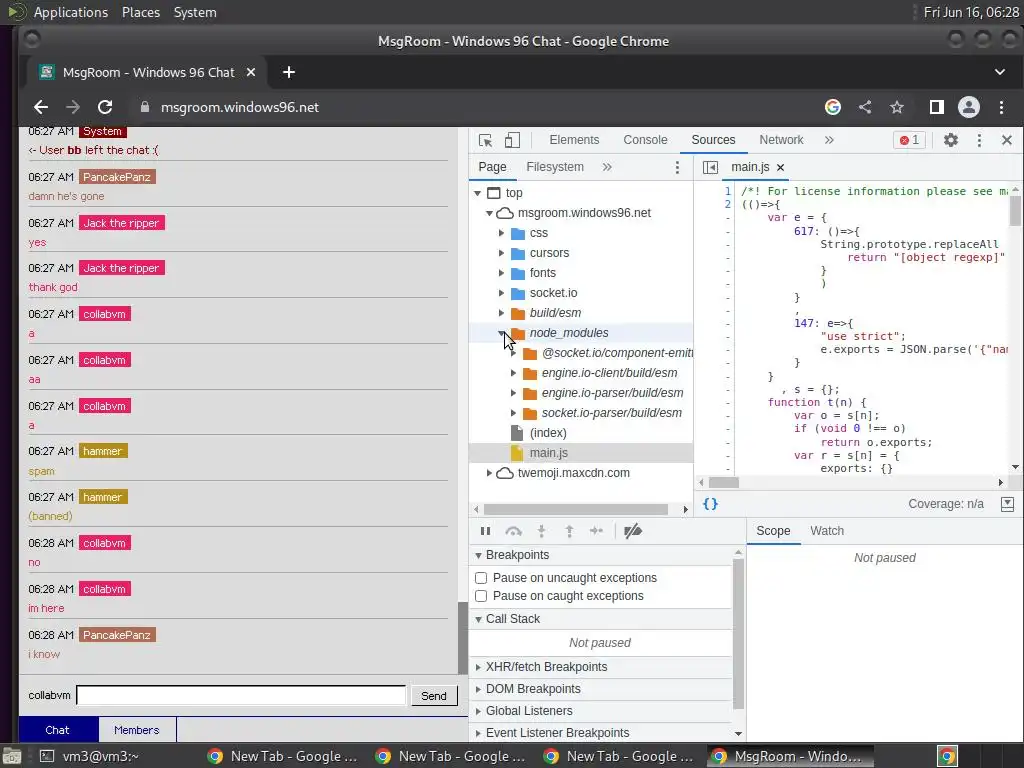Pause script execution in debugger
This screenshot has height=768, width=1024.
tap(485, 532)
